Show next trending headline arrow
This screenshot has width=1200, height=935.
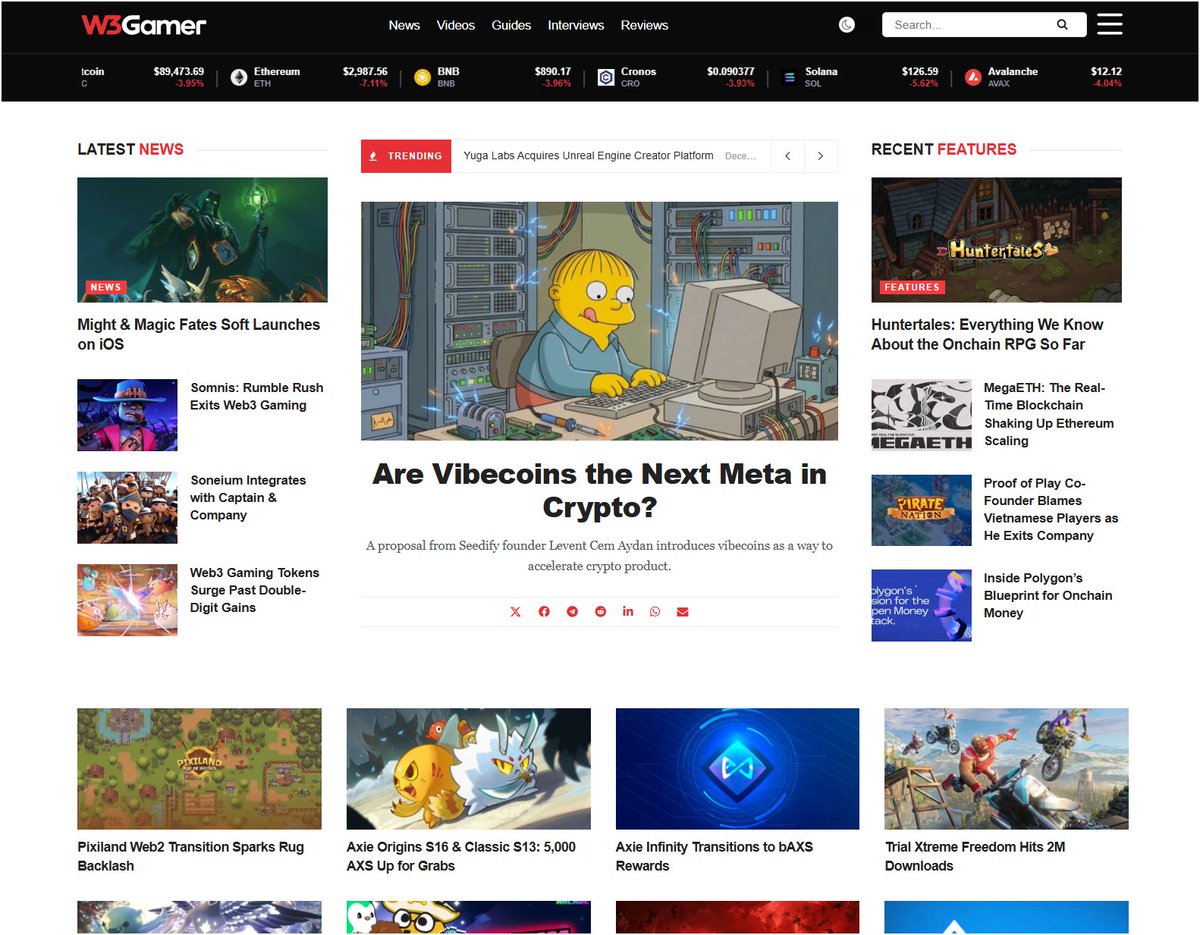point(821,156)
